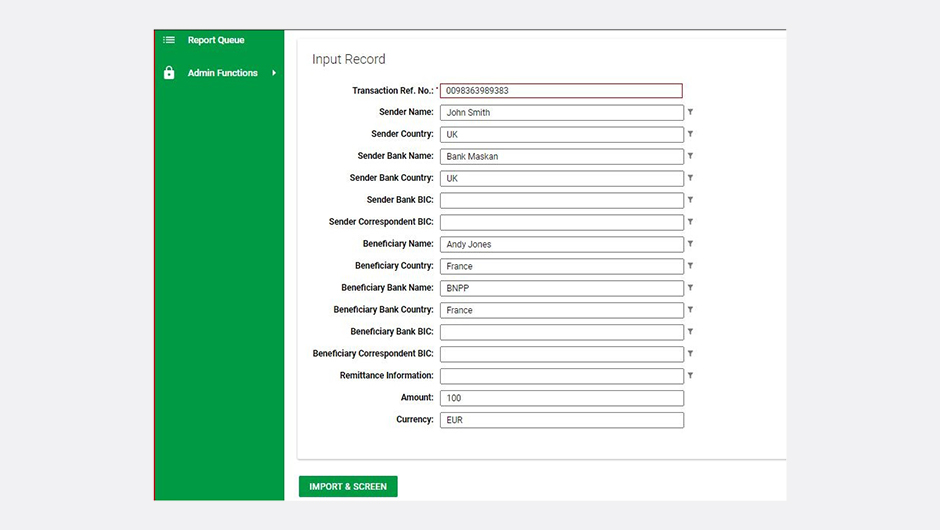The width and height of the screenshot is (940, 530).
Task: Click the empty Beneficiary Bank BIC field
Action: 562,332
